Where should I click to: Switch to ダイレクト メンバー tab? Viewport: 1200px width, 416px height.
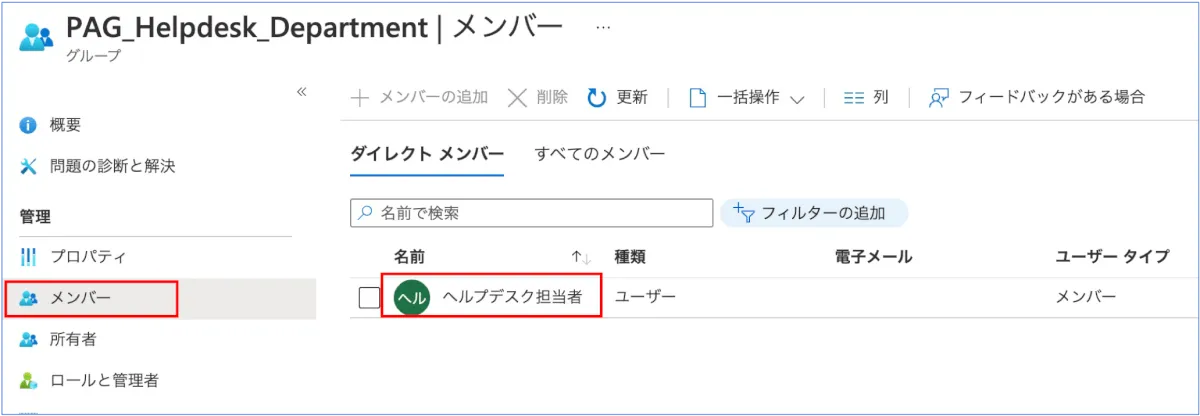click(x=427, y=154)
